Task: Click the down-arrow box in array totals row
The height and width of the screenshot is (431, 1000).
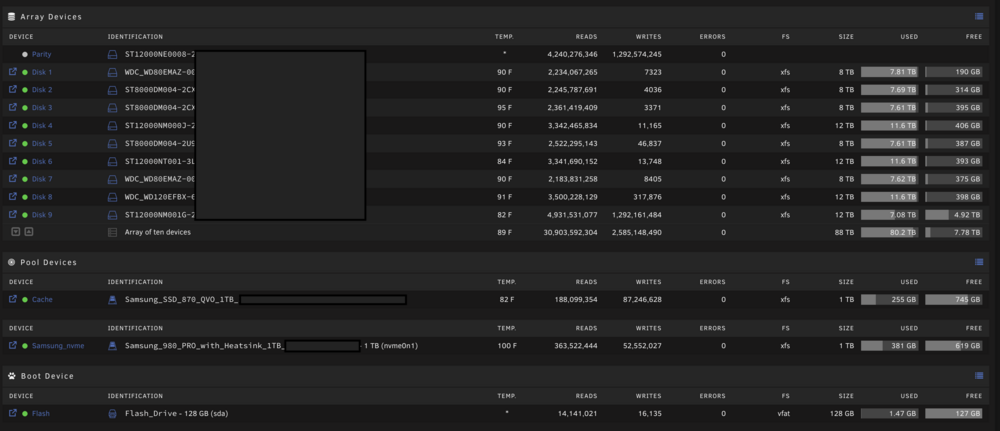Action: pyautogui.click(x=16, y=232)
